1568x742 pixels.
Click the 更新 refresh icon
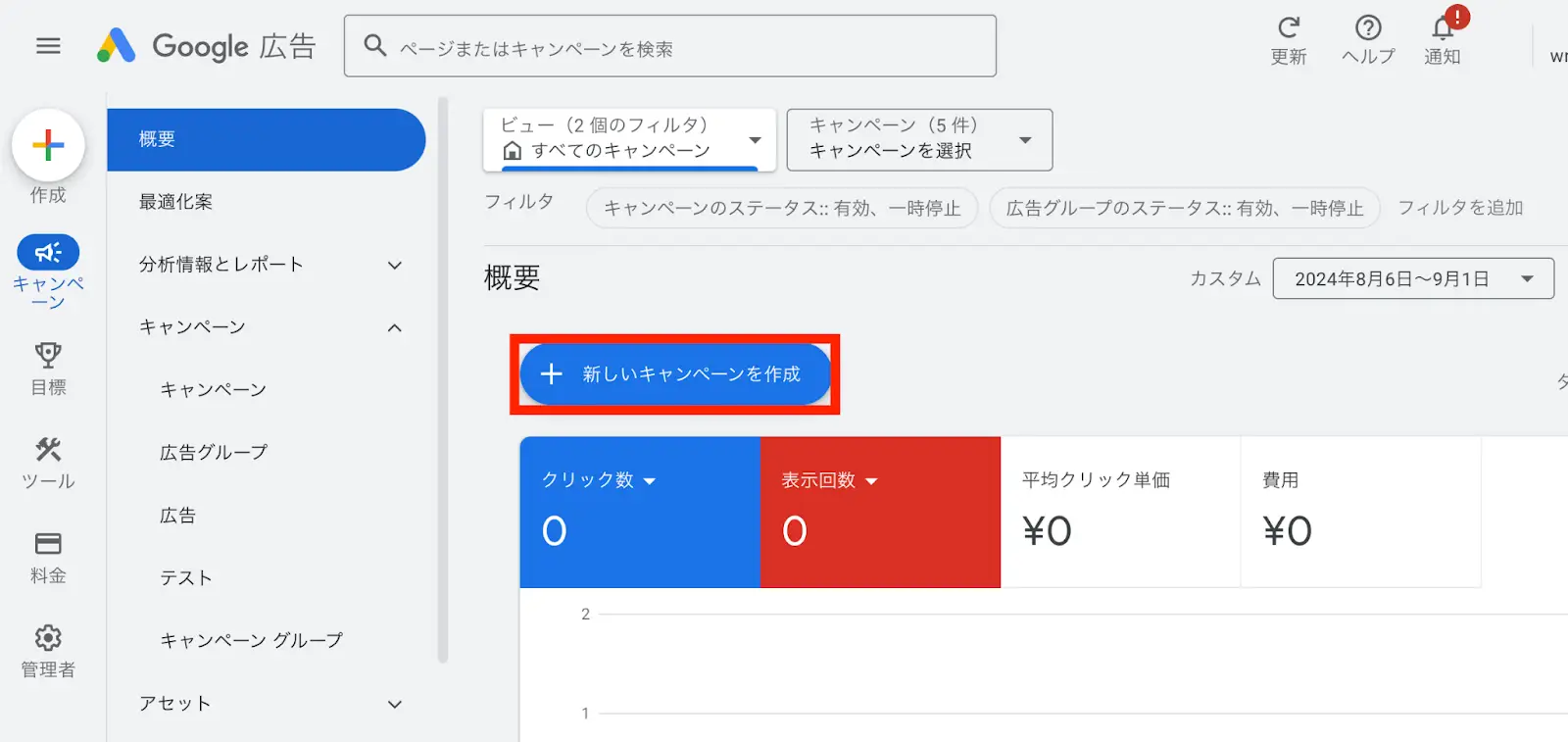click(1289, 27)
